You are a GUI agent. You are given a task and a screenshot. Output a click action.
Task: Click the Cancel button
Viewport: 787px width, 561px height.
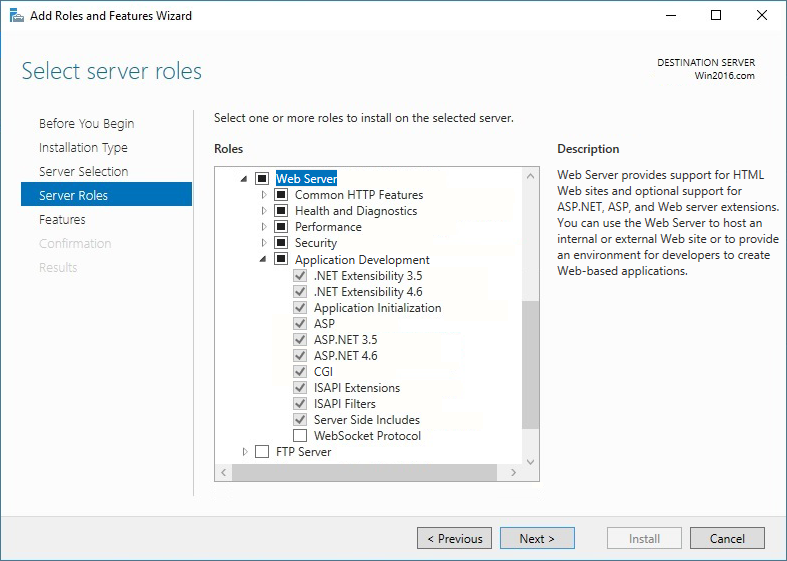click(727, 538)
